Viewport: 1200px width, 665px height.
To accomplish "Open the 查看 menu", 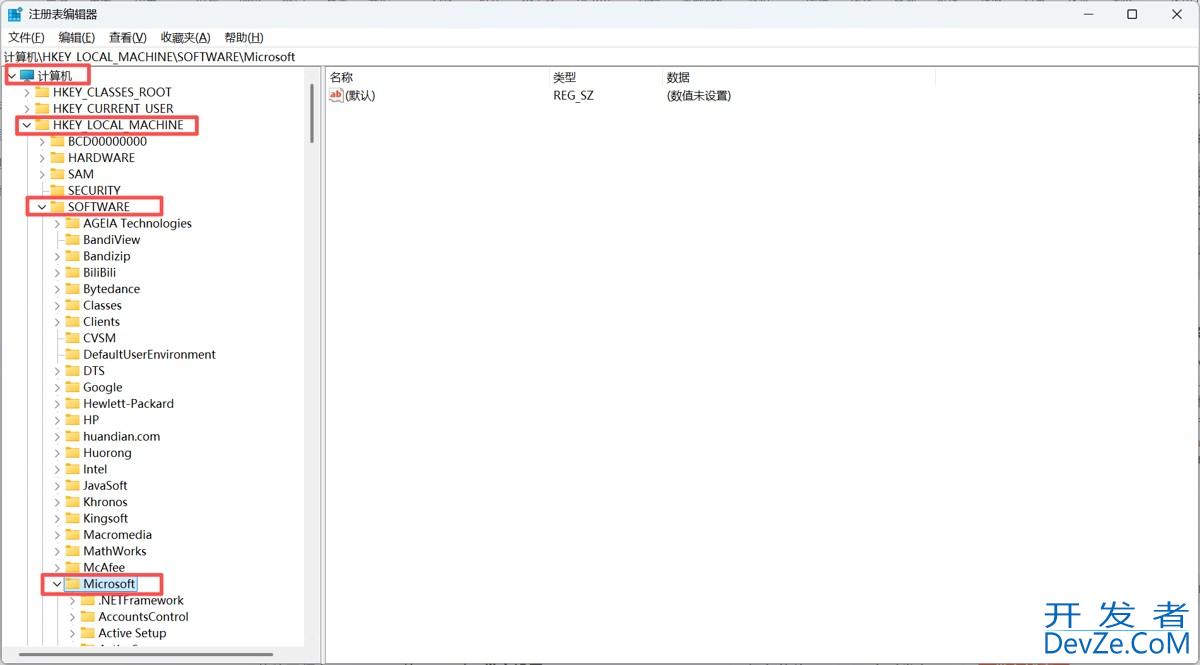I will click(125, 37).
